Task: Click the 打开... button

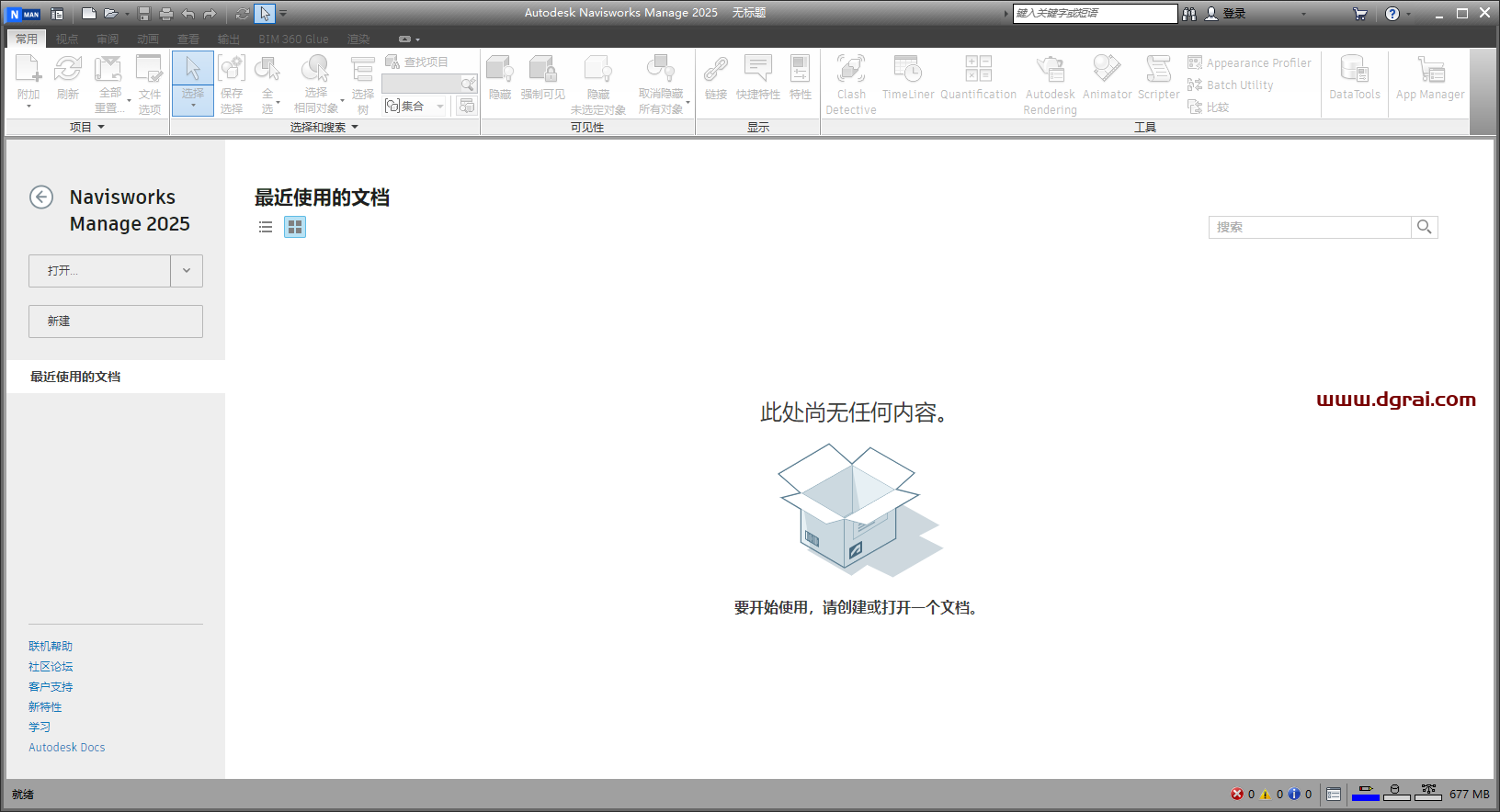Action: (x=99, y=271)
